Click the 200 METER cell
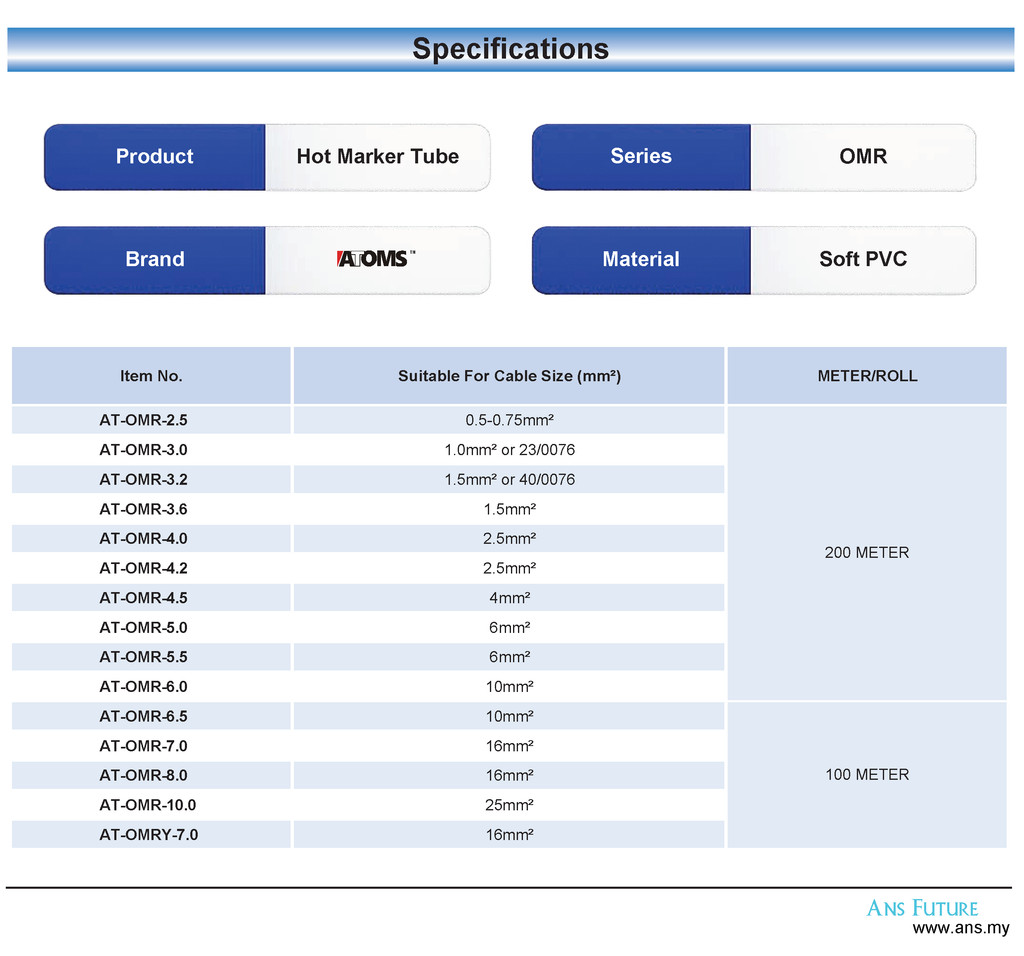1024x956 pixels. point(867,552)
